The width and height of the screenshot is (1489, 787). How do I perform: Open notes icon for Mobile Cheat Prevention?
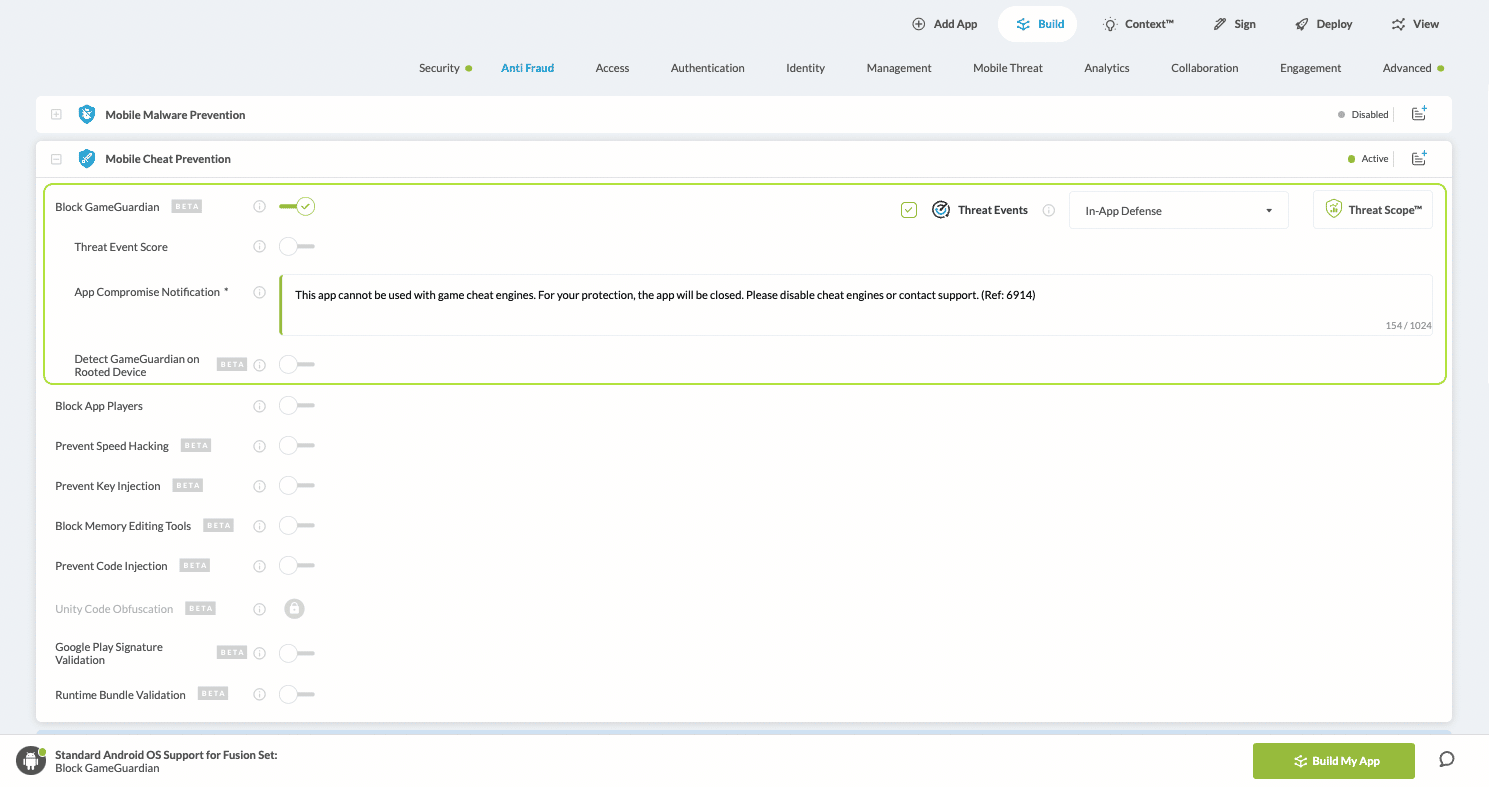(1419, 158)
